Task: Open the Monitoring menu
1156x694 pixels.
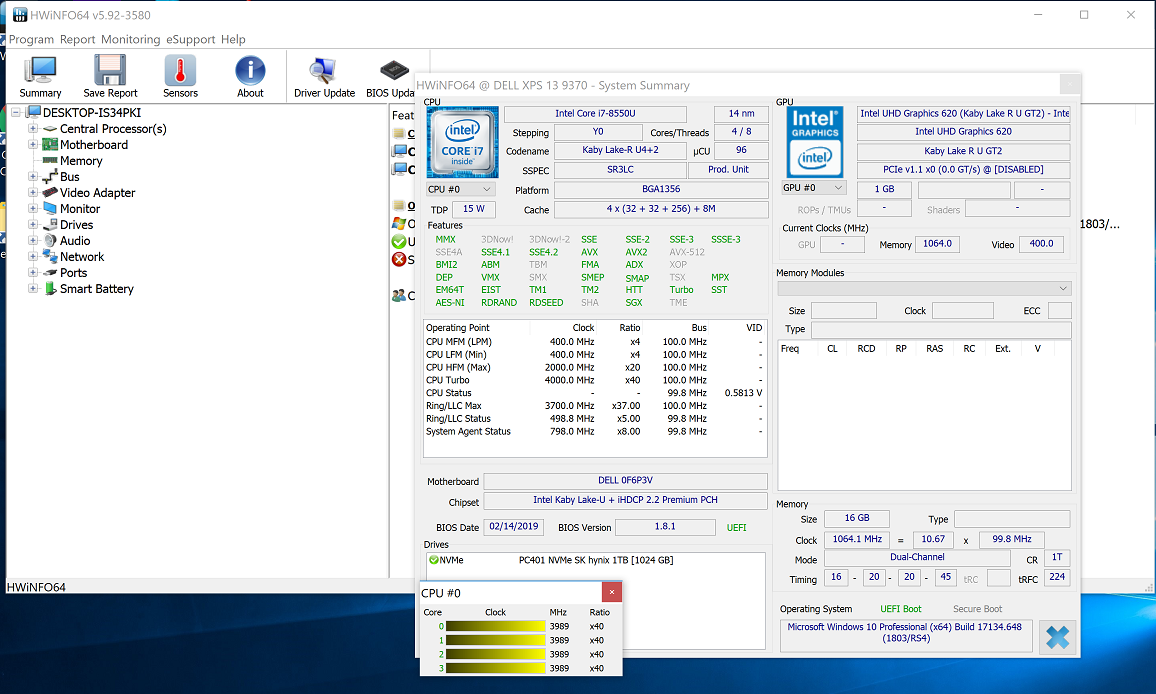Action: (x=130, y=39)
